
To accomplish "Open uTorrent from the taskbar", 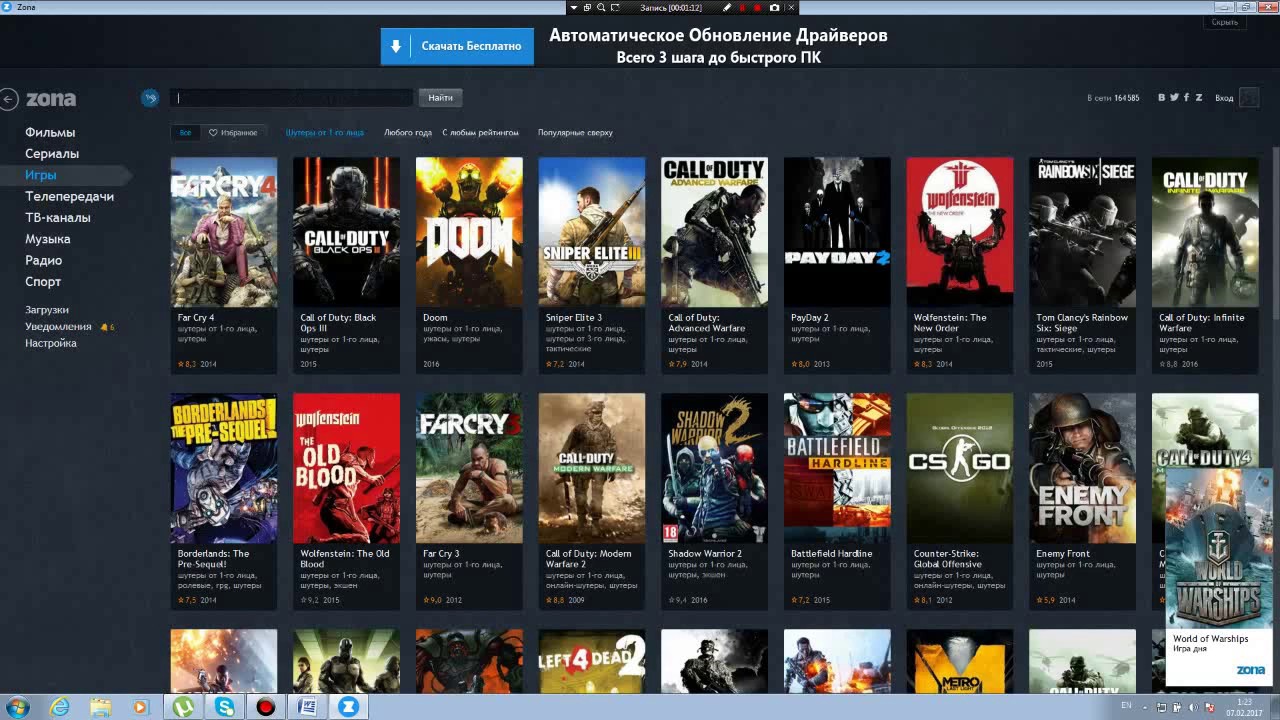I will pos(183,707).
